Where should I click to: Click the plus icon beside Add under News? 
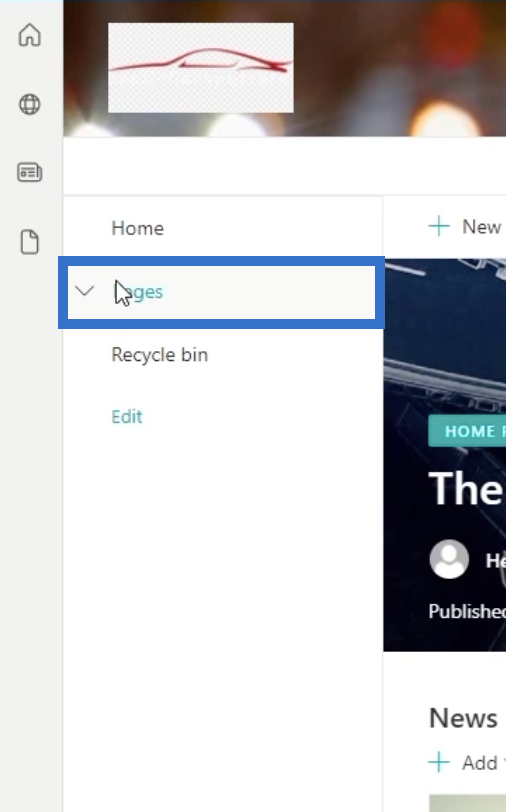439,762
